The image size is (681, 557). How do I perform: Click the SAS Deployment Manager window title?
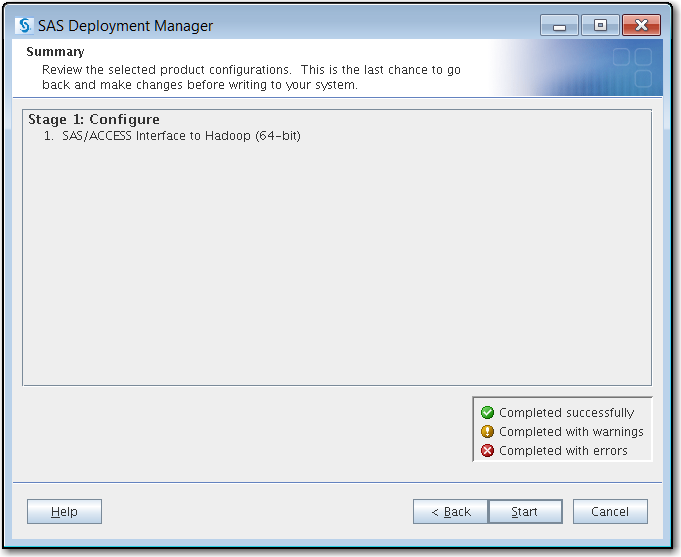126,26
